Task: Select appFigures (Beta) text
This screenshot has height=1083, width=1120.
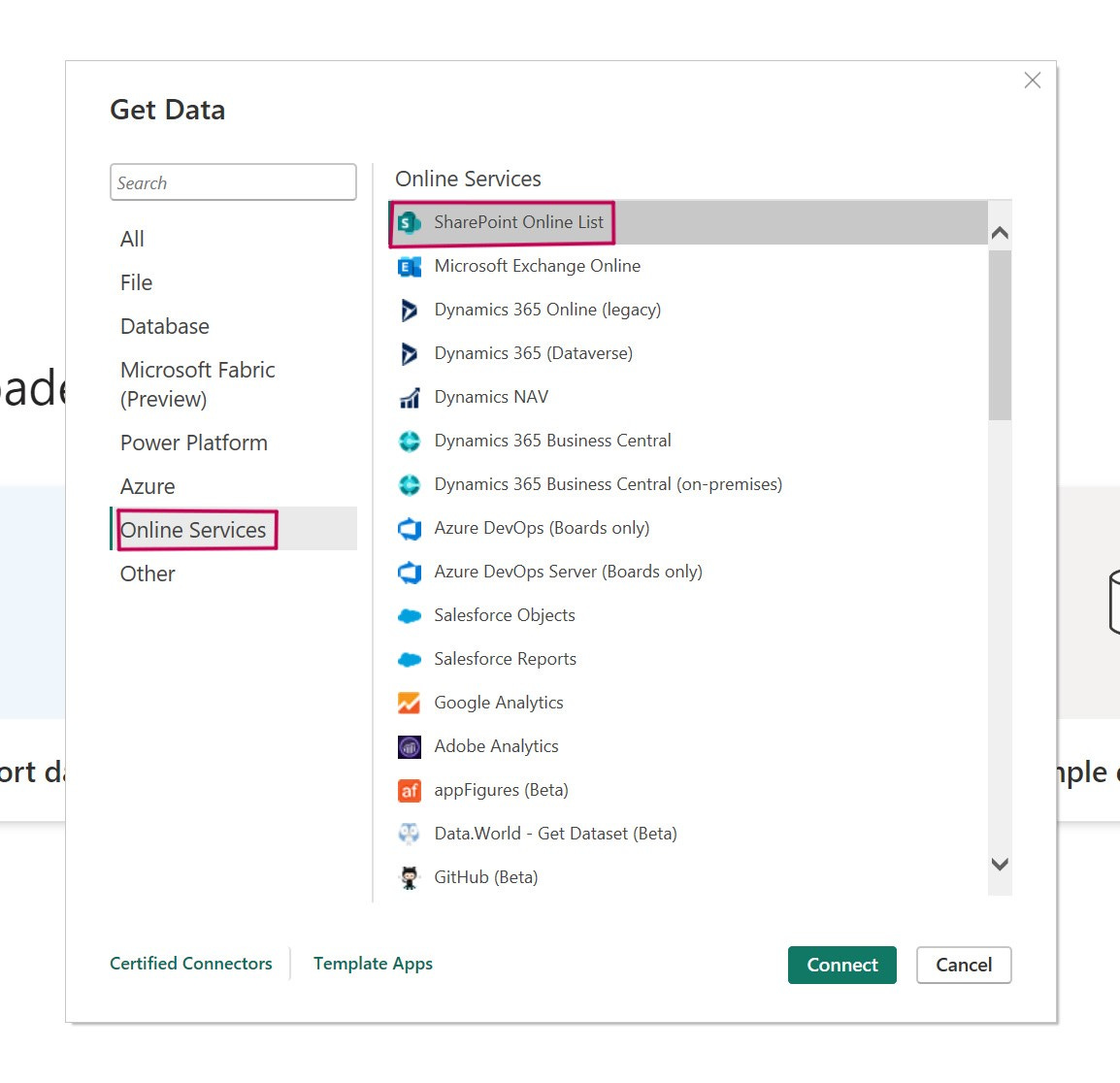Action: 502,790
